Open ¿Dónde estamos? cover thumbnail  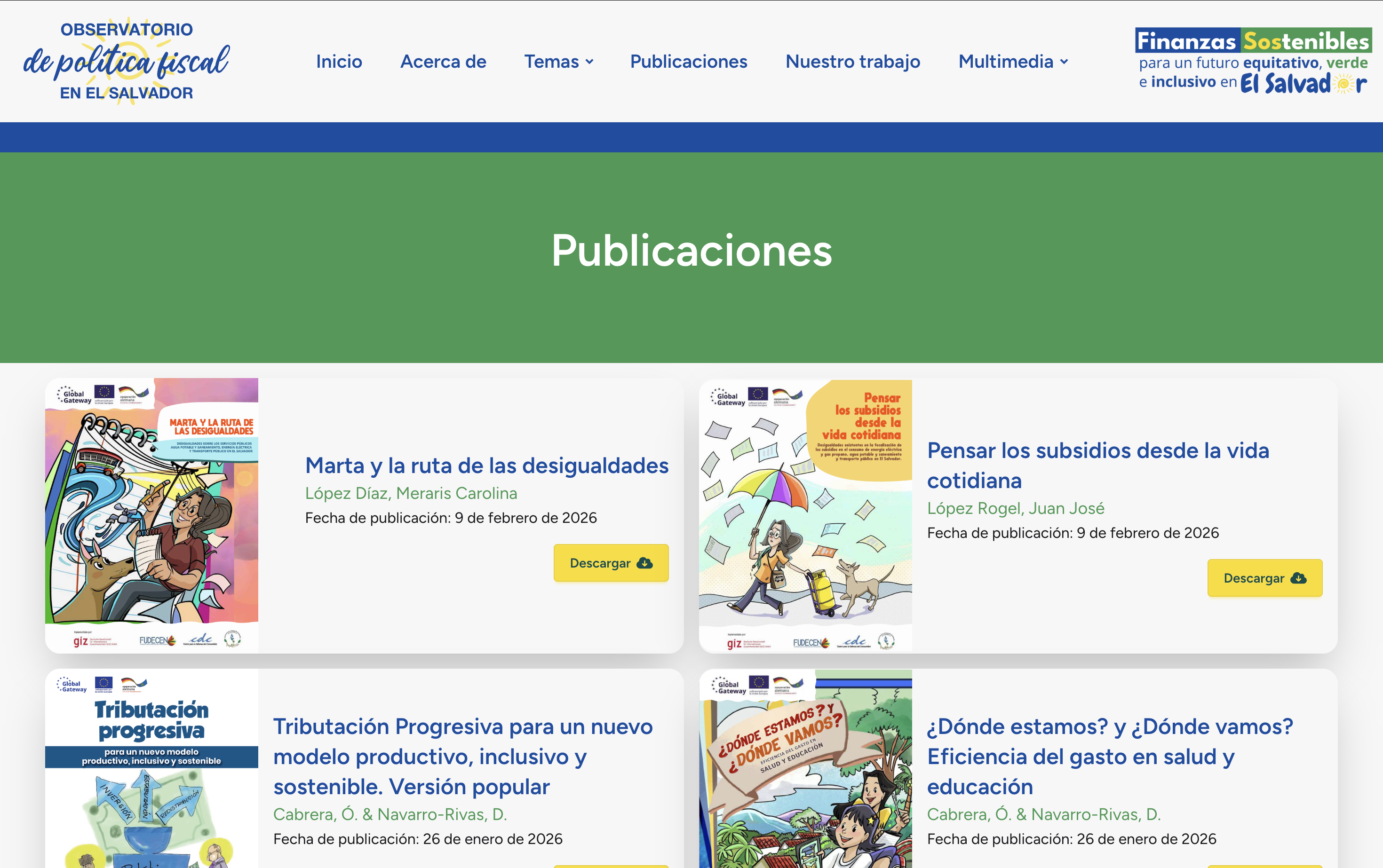(x=805, y=769)
